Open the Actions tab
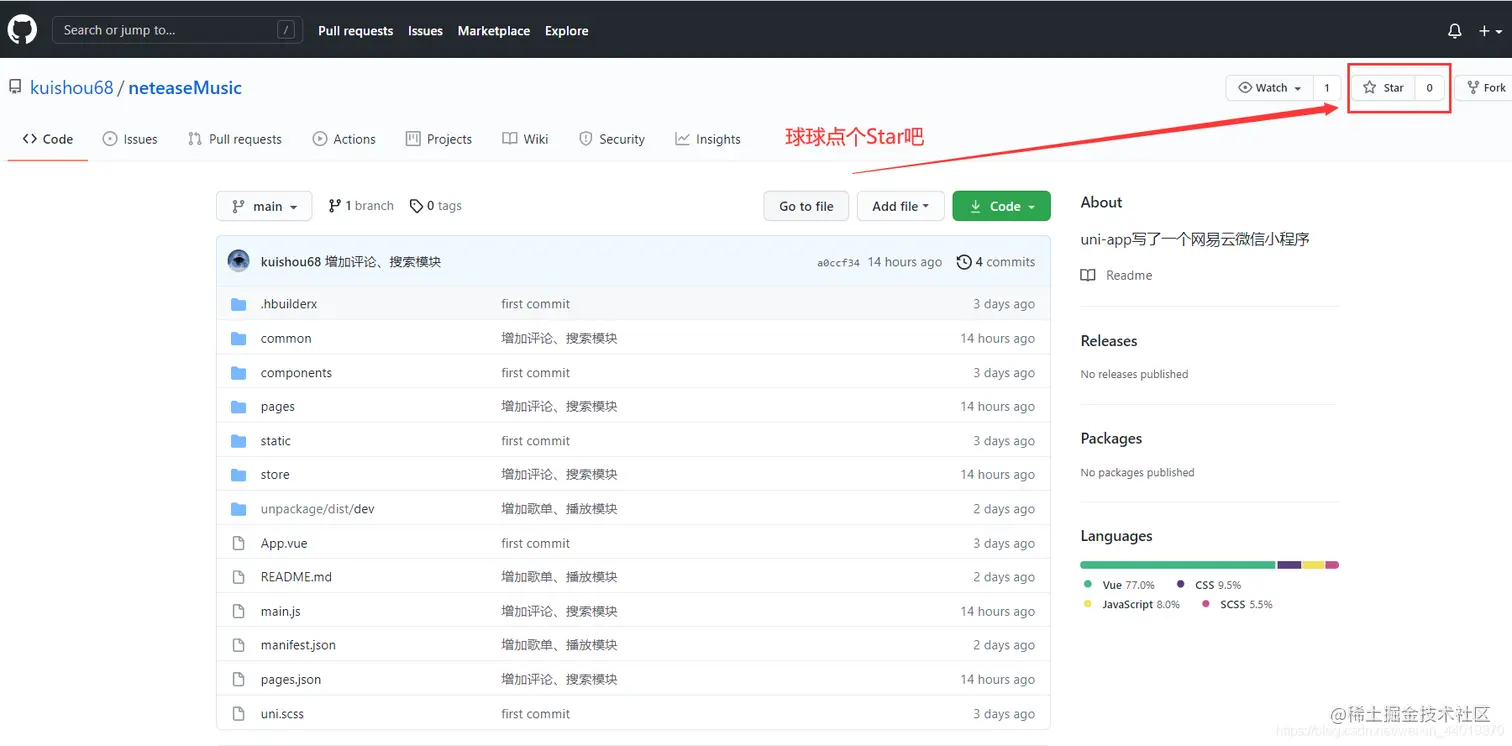The width and height of the screenshot is (1512, 746). pyautogui.click(x=344, y=139)
